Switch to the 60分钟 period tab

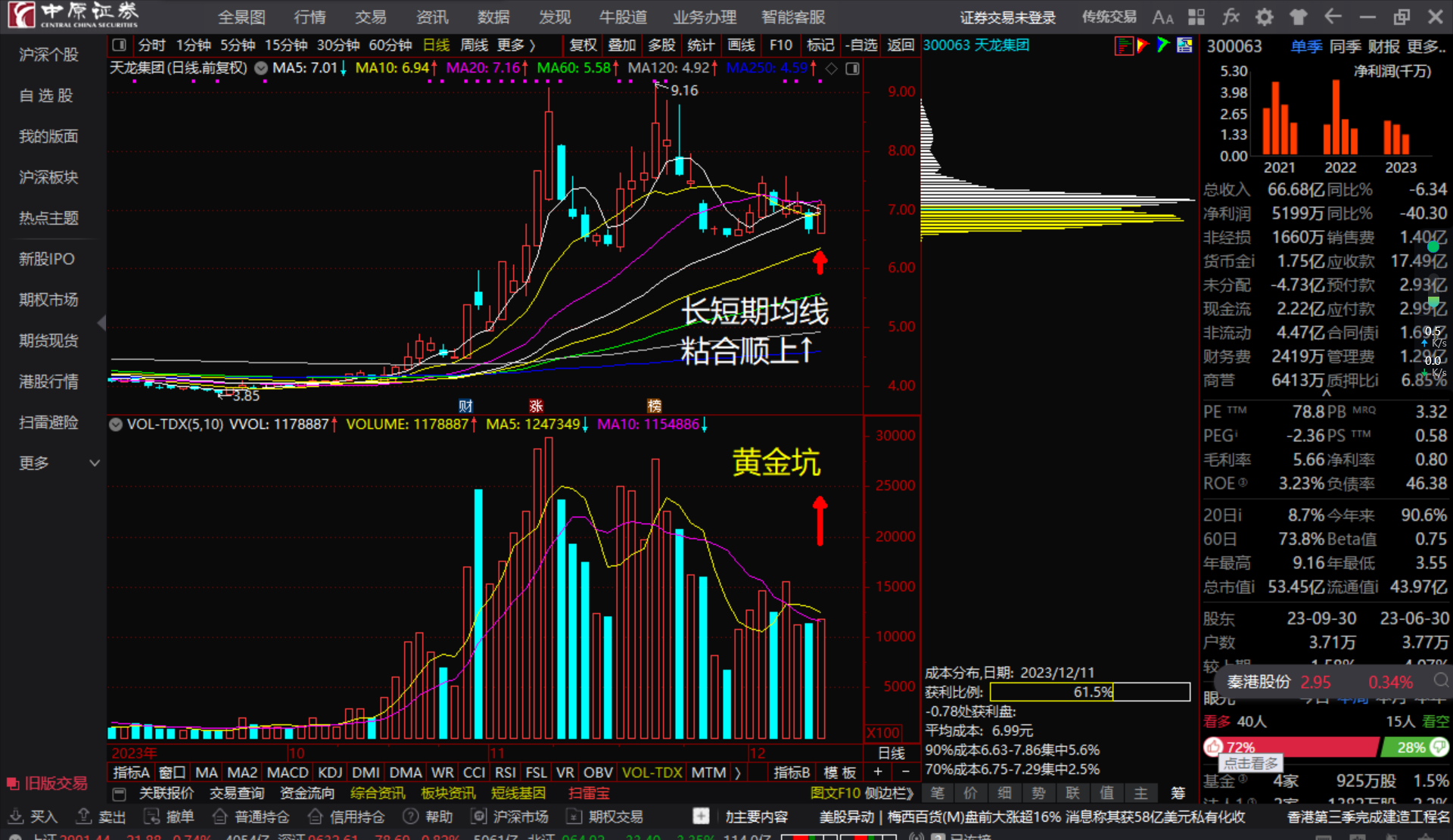tap(390, 45)
